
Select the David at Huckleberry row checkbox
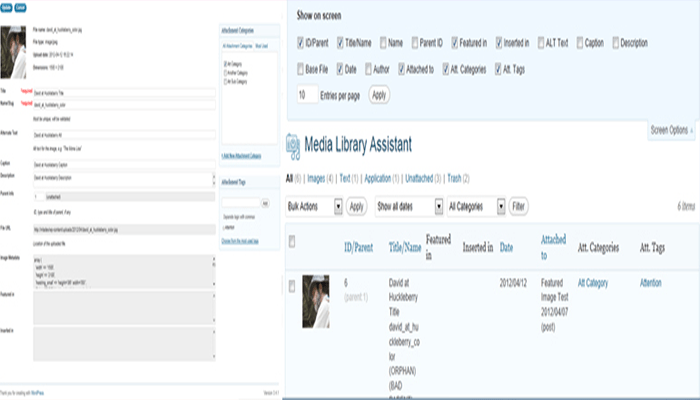(x=292, y=287)
